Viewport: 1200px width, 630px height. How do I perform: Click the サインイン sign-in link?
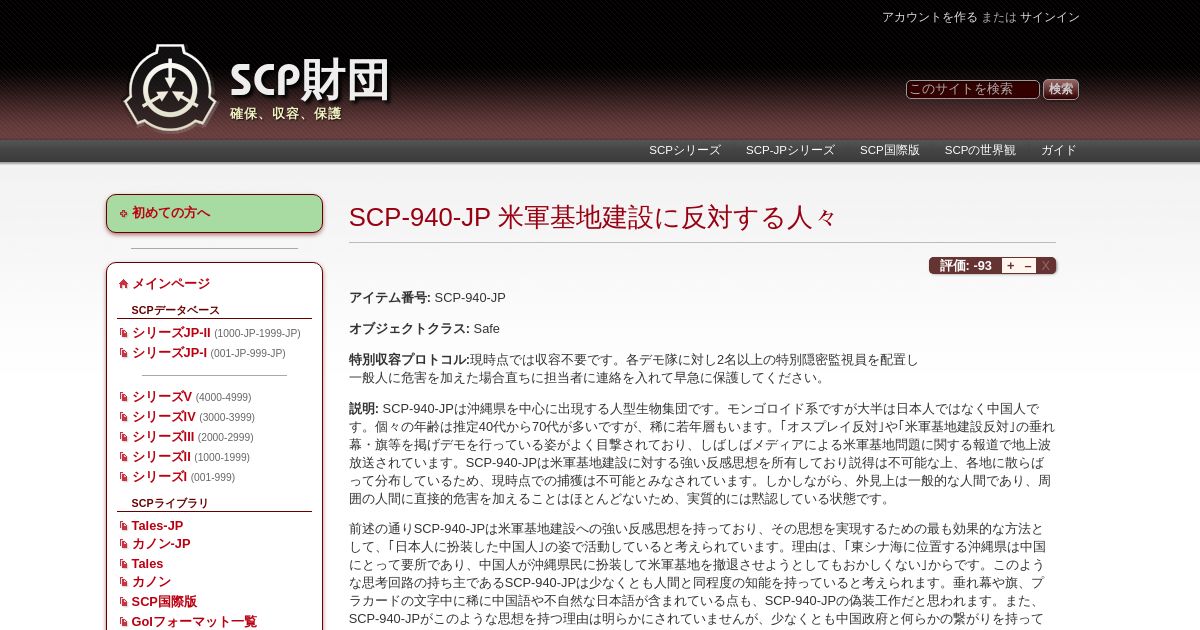coord(1050,17)
